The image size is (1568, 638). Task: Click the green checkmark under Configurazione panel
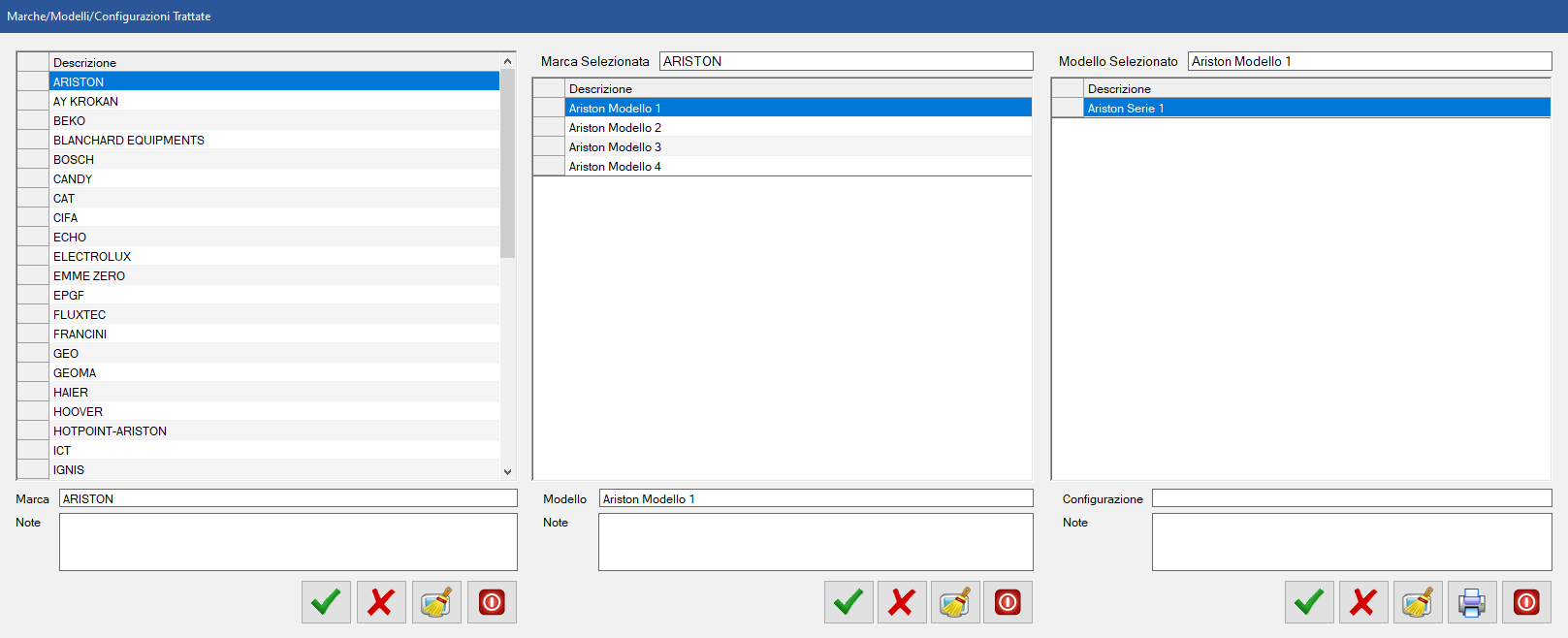1309,602
